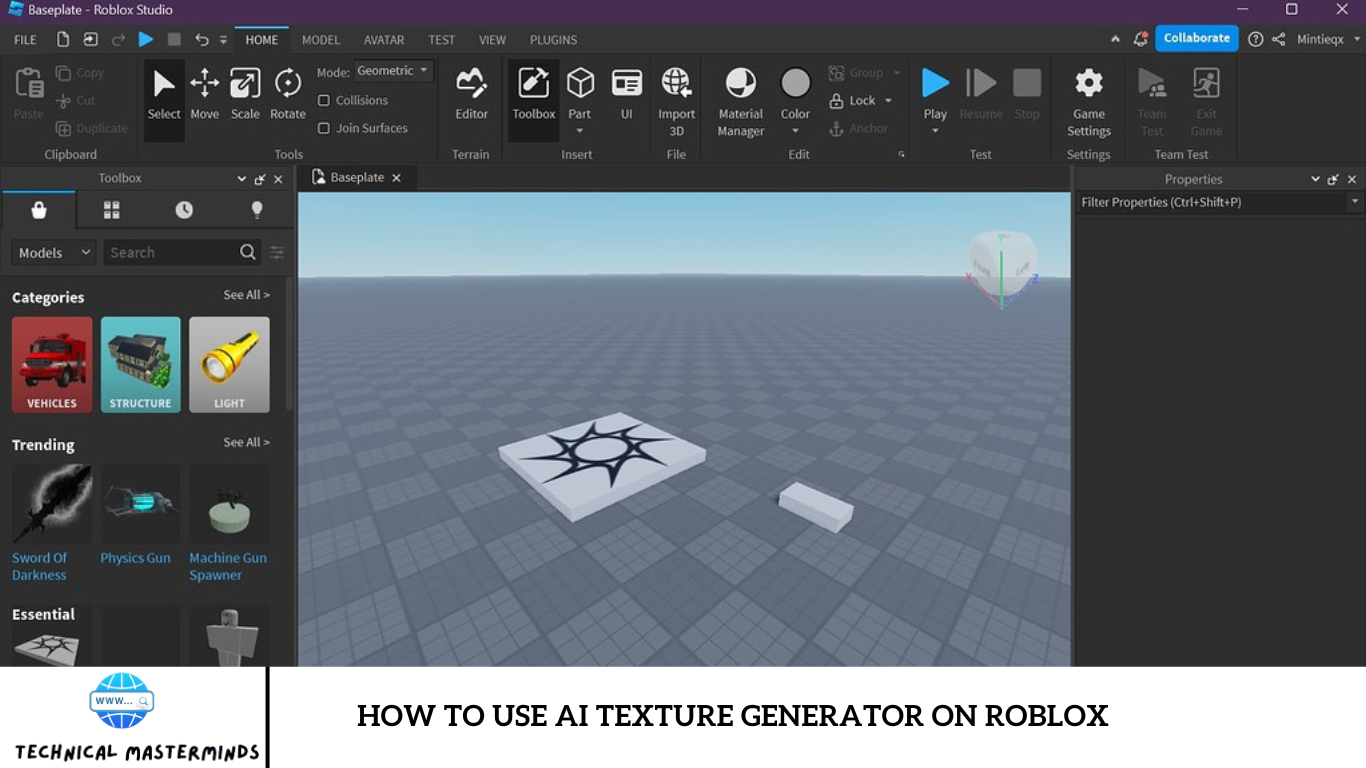Viewport: 1366px width, 768px height.
Task: Switch to the TEST tab
Action: [x=442, y=40]
